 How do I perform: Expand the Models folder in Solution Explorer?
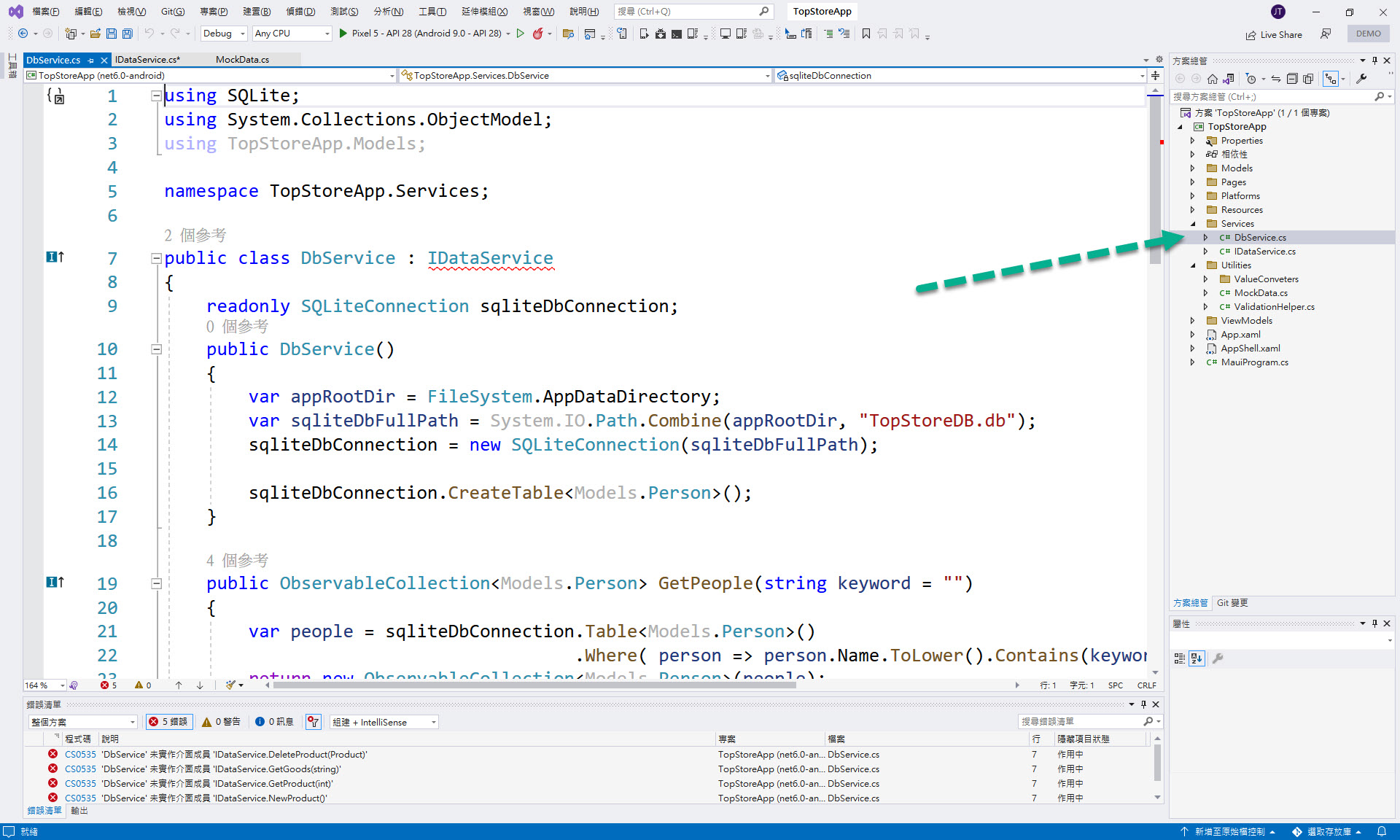(x=1193, y=168)
